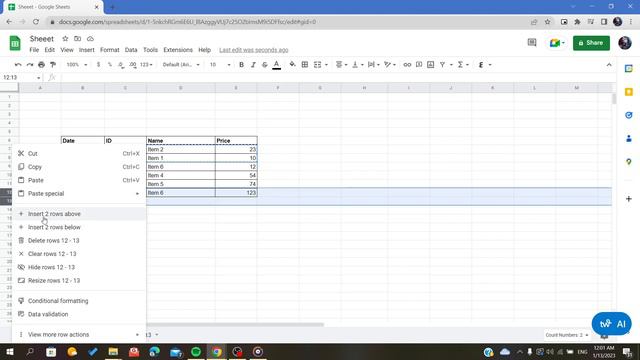The image size is (640, 360).
Task: Click Decrease decimal places icon
Action: 121,64
